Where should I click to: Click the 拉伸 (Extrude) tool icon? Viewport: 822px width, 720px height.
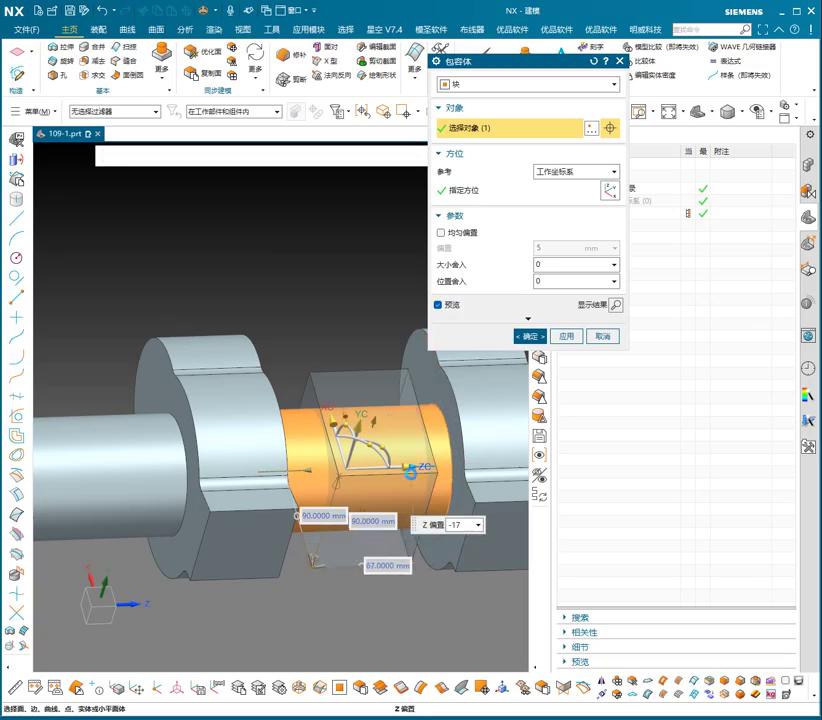[x=54, y=47]
